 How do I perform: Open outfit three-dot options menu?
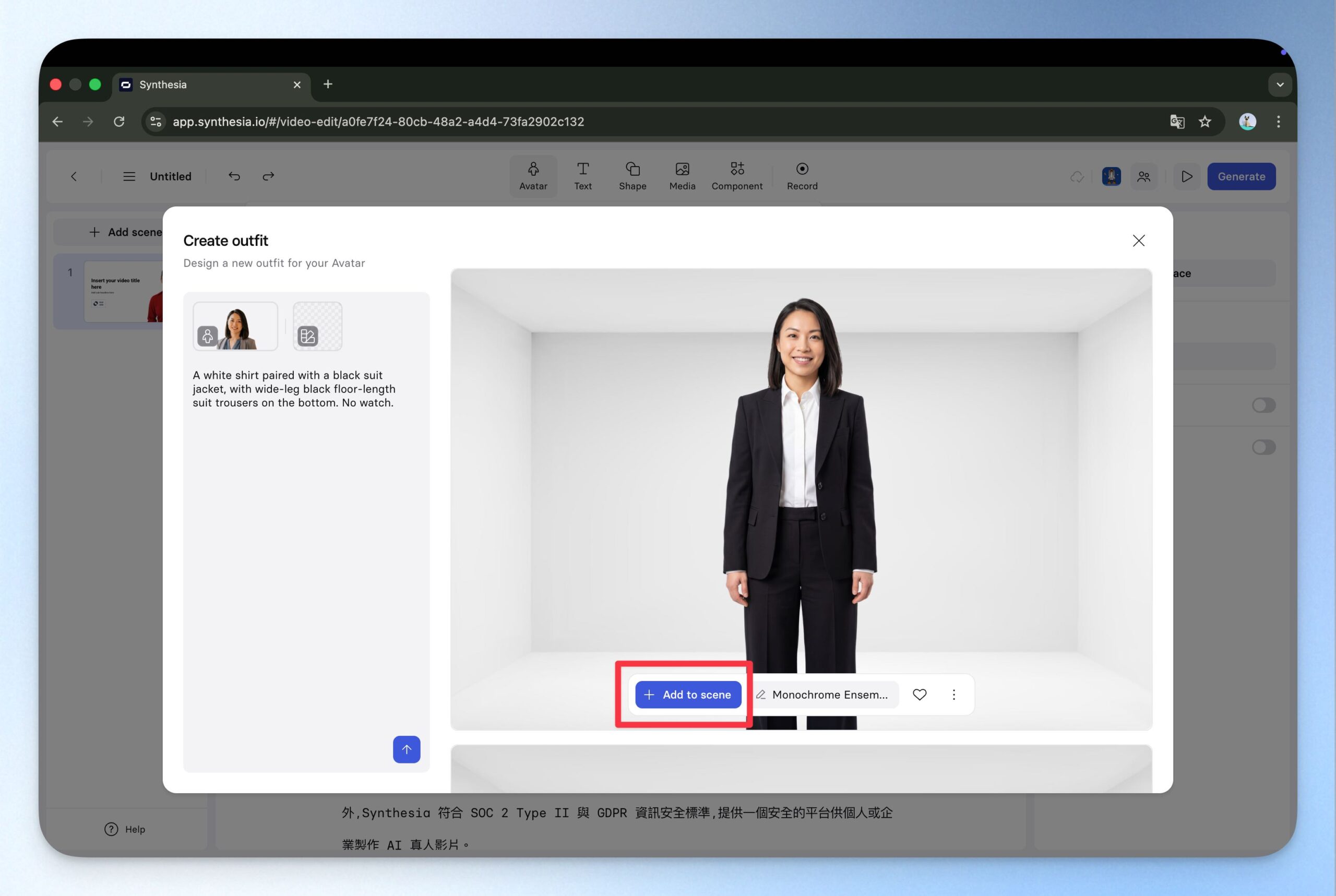click(x=953, y=694)
